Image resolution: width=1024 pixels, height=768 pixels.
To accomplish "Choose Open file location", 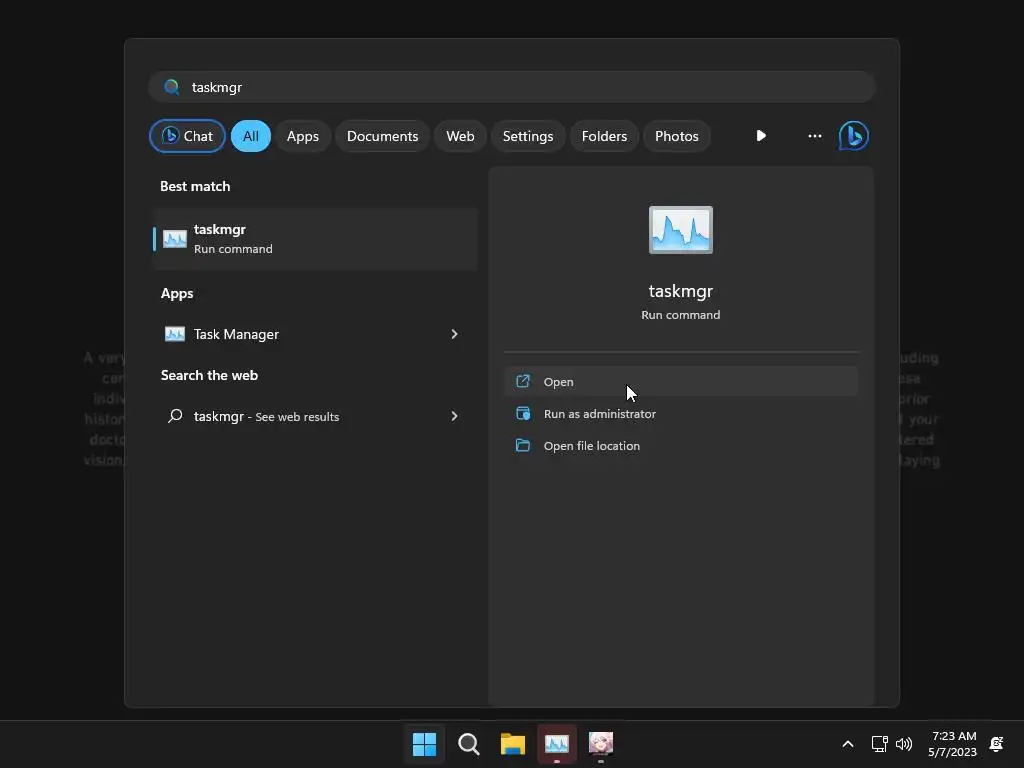I will pos(680,445).
